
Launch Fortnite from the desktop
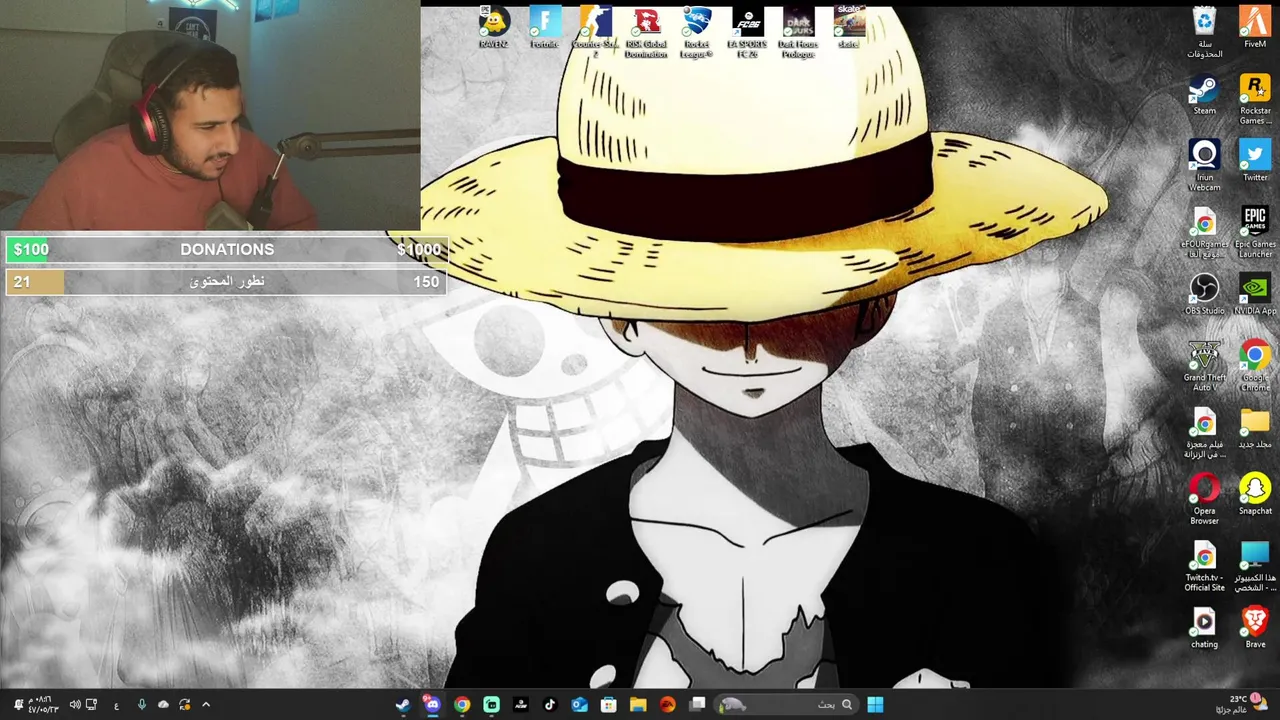point(544,28)
